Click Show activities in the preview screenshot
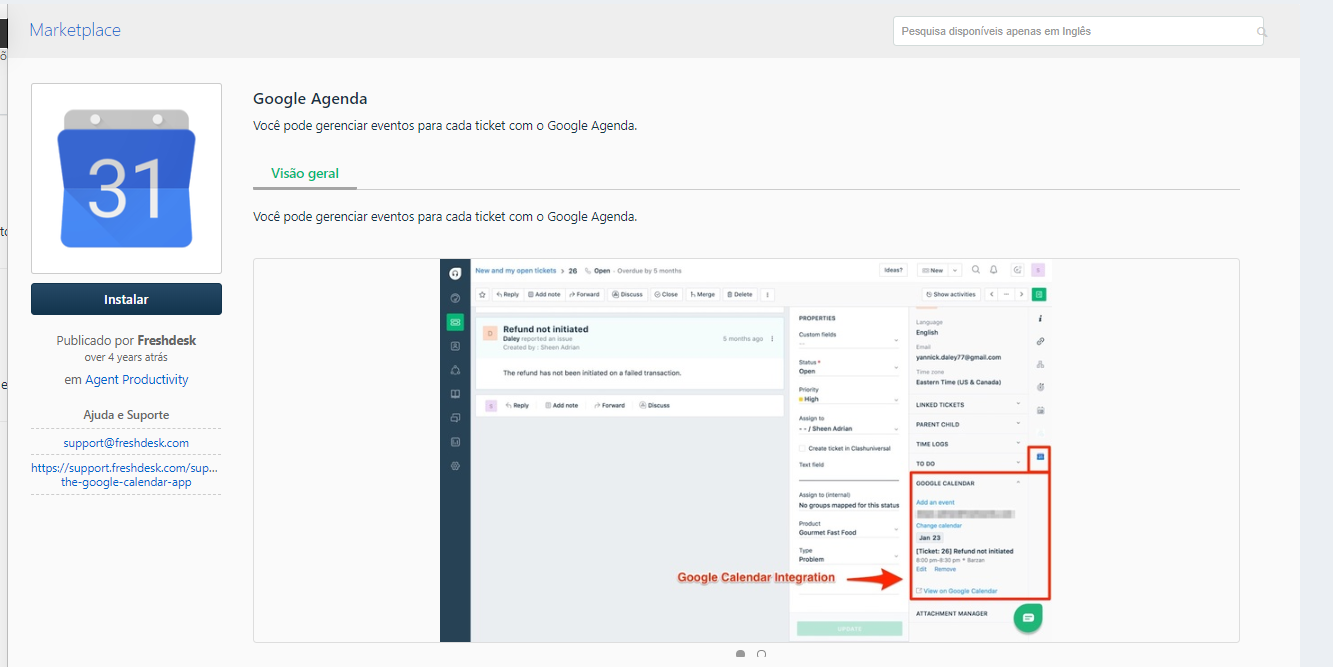Screen dimensions: 1333x667 click(x=951, y=295)
